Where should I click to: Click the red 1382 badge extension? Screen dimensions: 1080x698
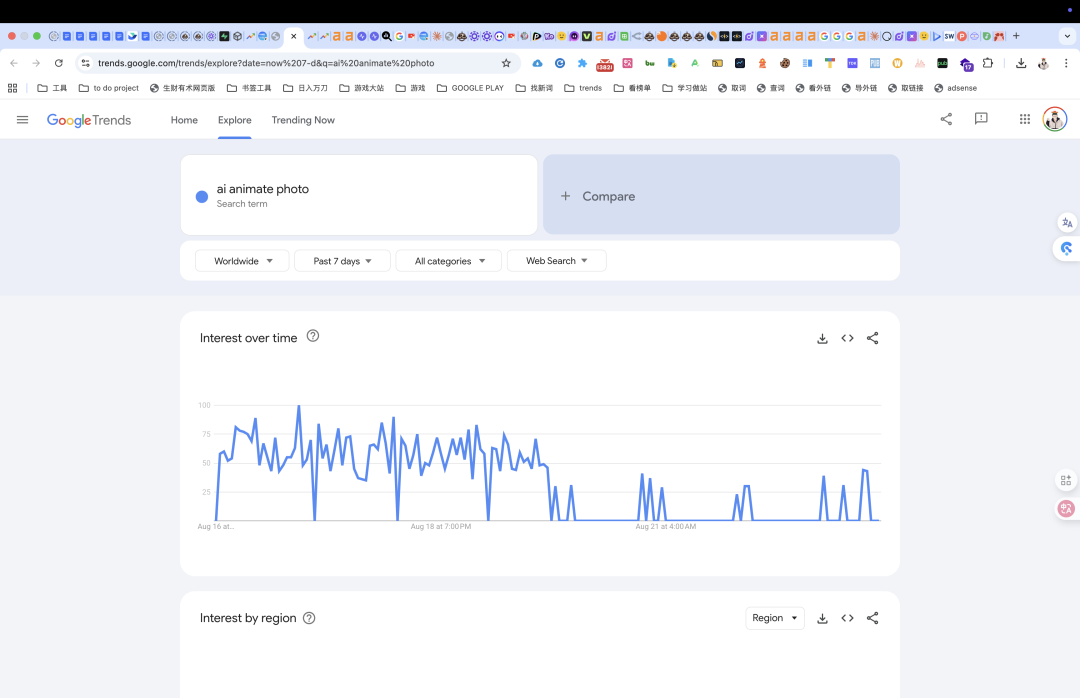[x=605, y=64]
